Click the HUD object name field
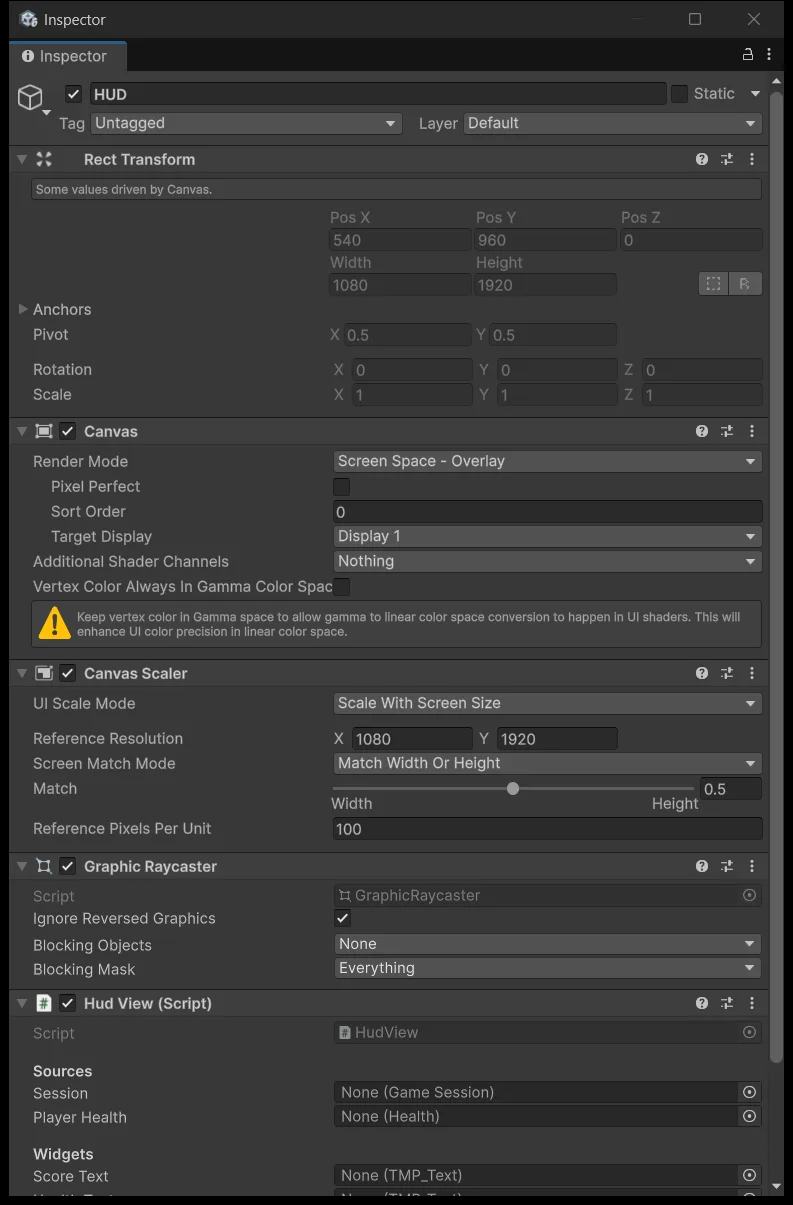This screenshot has width=793, height=1205. [x=378, y=94]
